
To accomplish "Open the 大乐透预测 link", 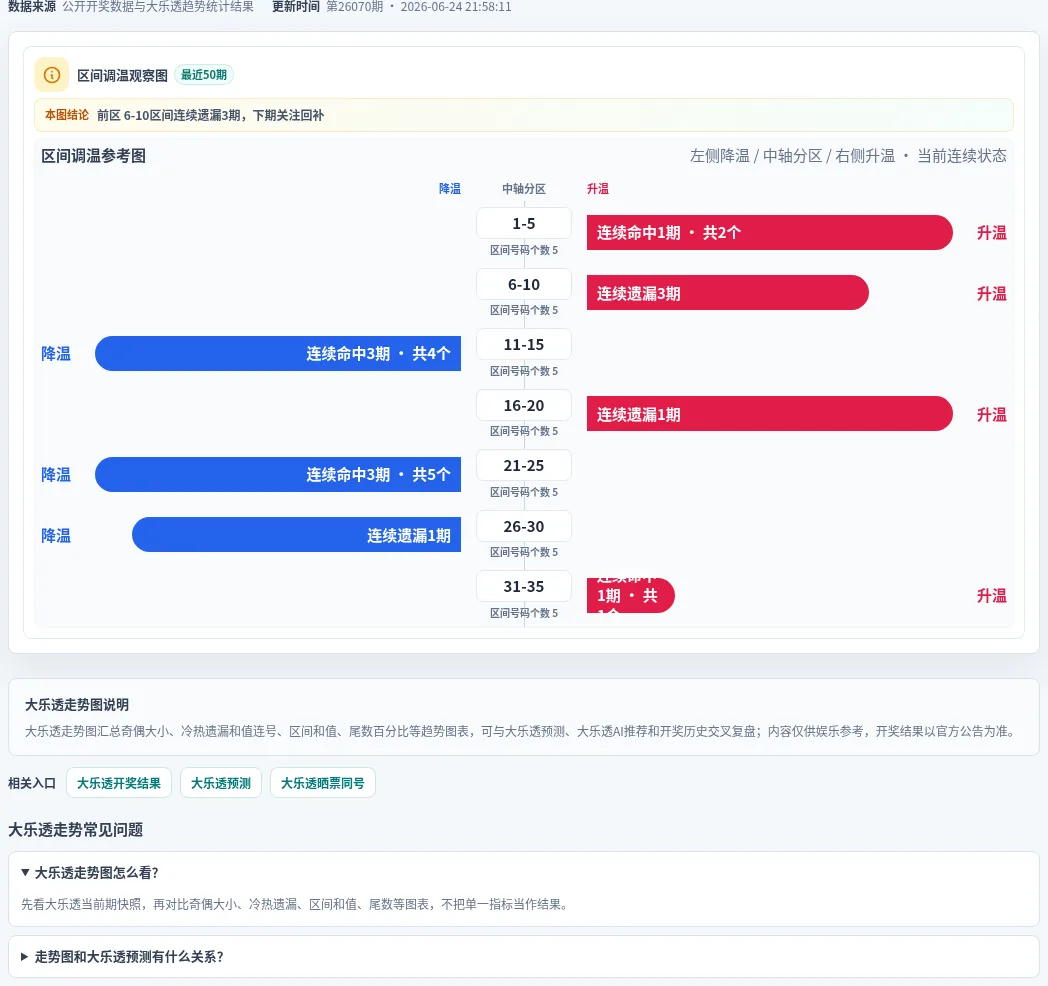I will click(221, 783).
